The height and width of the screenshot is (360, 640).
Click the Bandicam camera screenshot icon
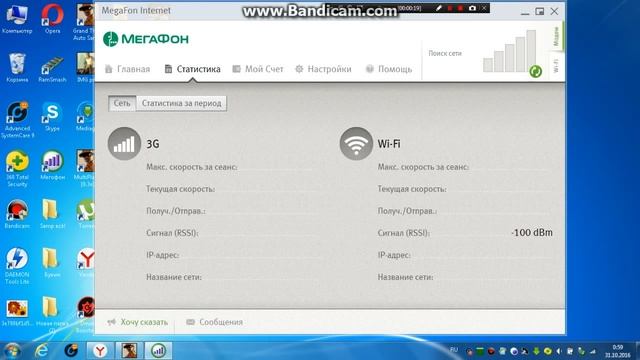click(x=472, y=8)
